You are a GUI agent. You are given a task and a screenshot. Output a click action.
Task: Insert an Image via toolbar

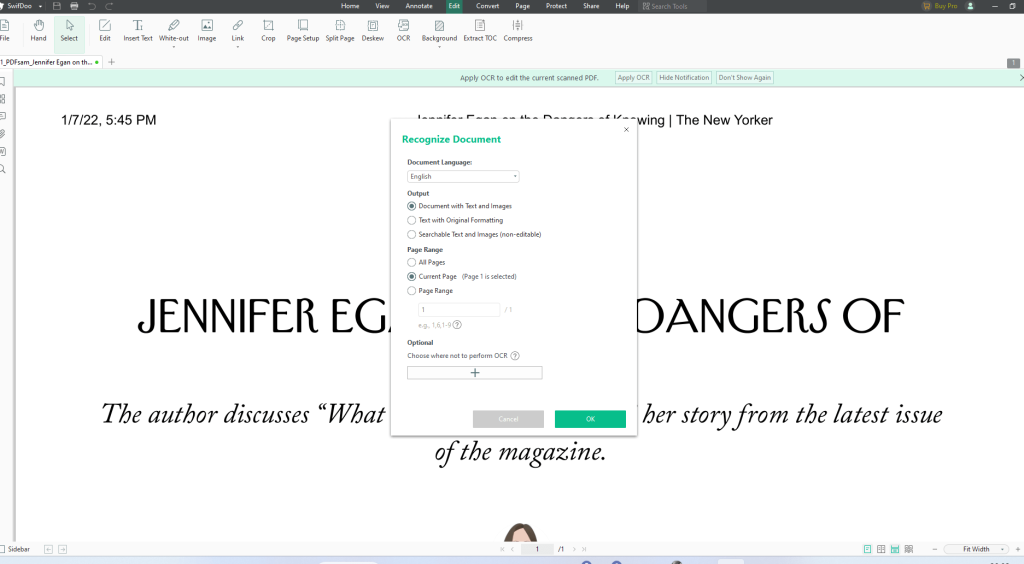[x=206, y=31]
